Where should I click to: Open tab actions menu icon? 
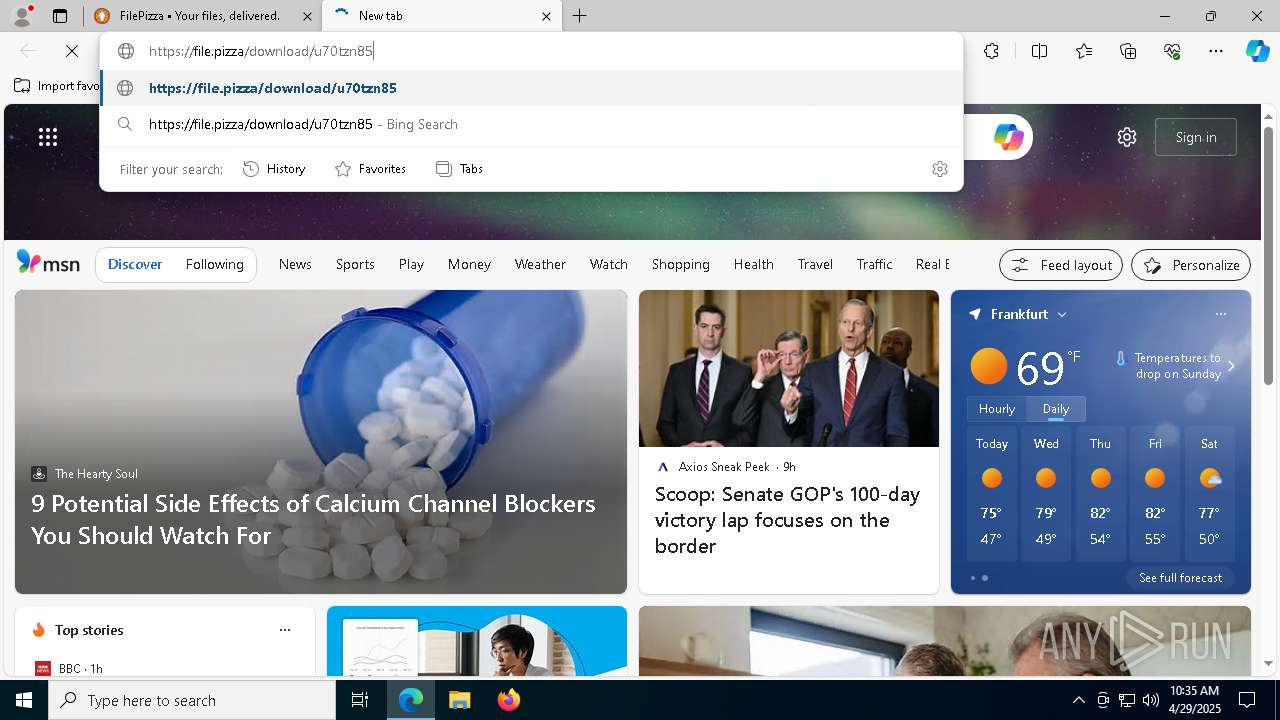[60, 16]
